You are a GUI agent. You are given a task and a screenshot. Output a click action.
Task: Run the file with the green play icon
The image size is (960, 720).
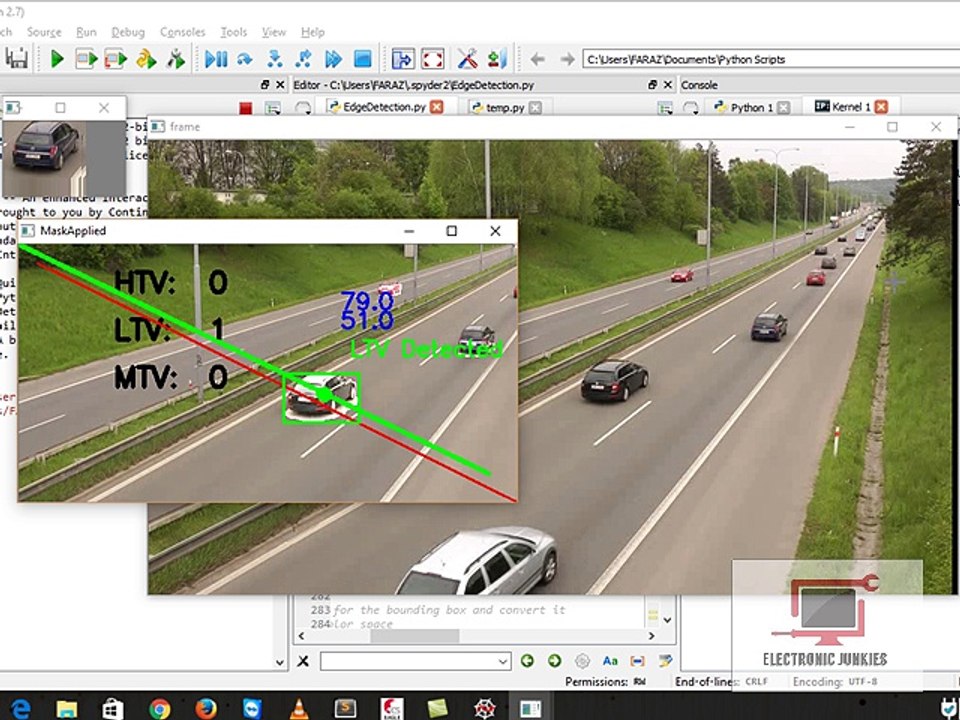57,59
